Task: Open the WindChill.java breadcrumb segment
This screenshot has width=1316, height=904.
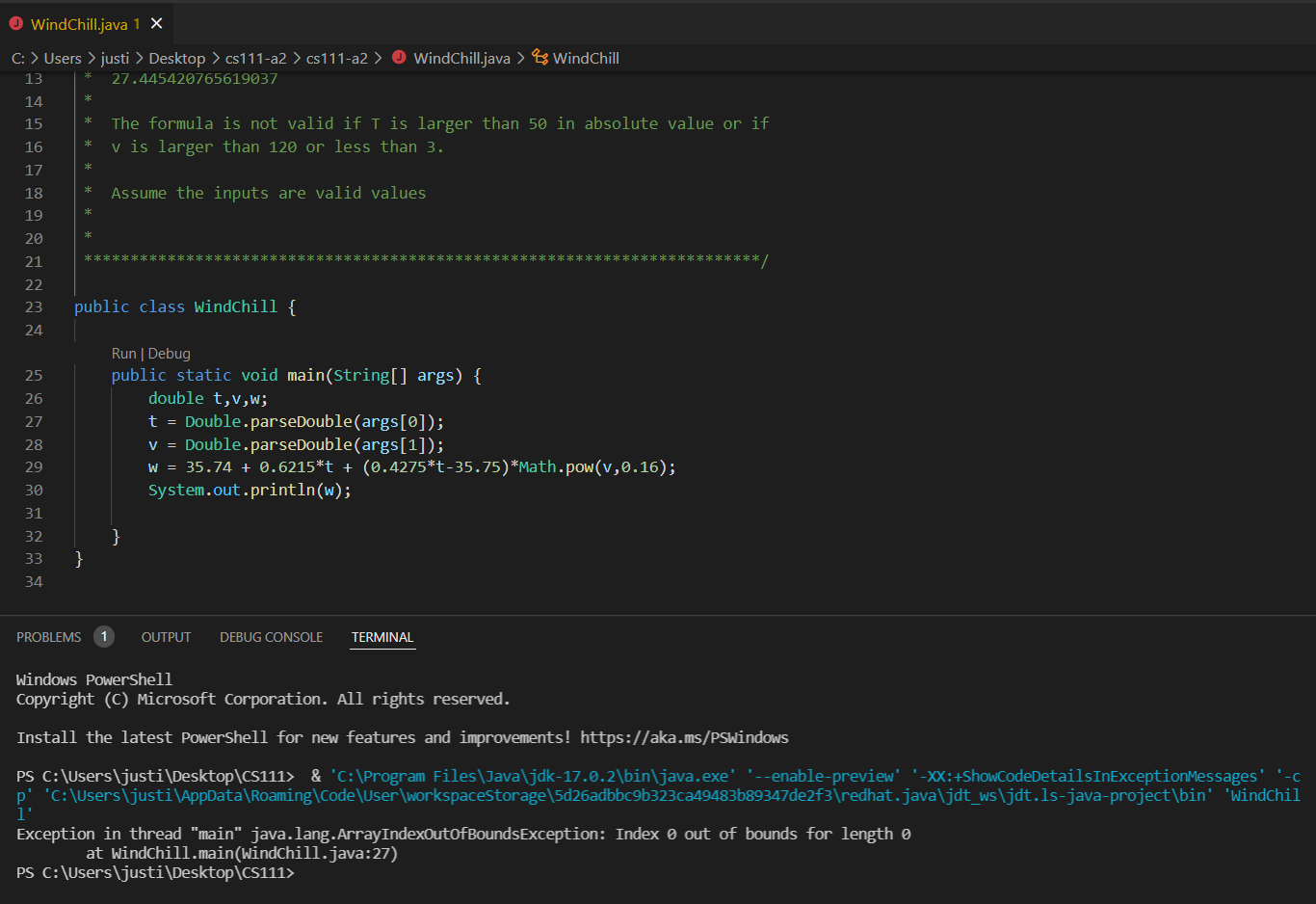Action: click(461, 58)
